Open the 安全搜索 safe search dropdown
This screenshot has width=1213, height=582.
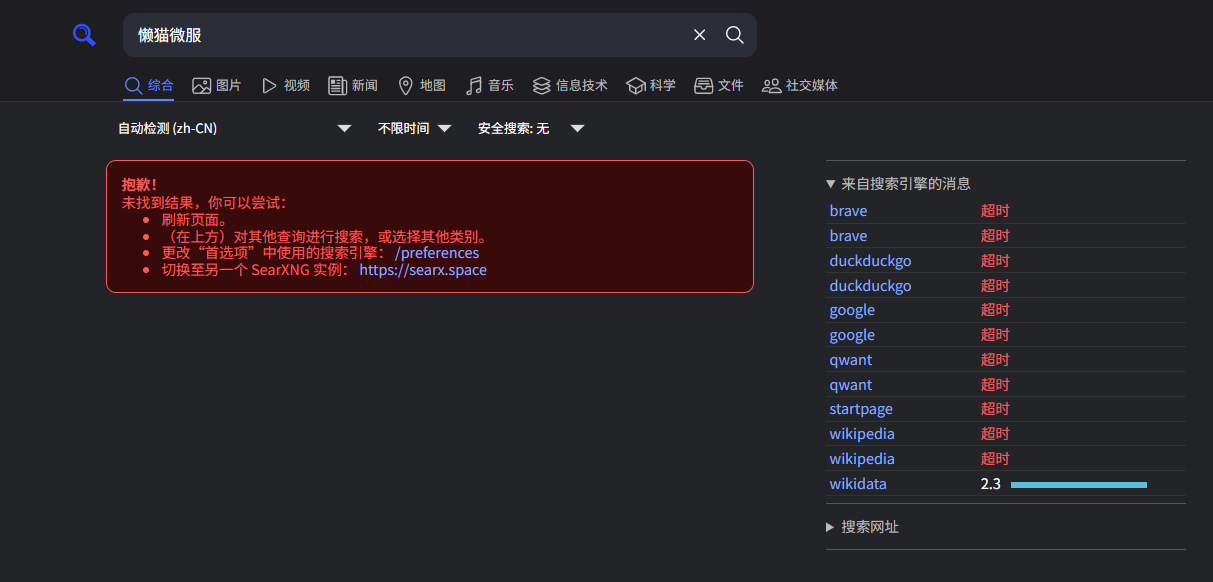530,128
